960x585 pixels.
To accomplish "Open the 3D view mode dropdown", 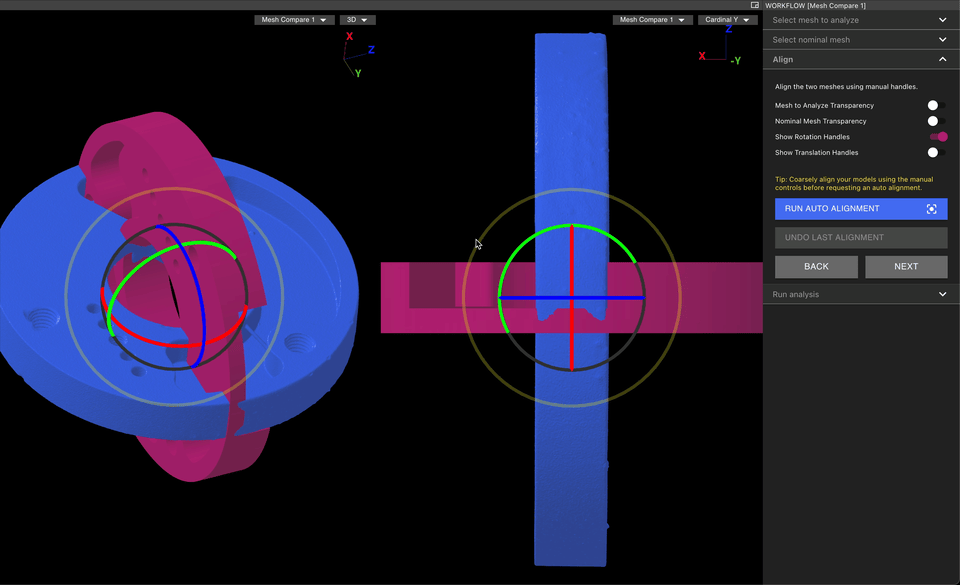I will click(358, 20).
